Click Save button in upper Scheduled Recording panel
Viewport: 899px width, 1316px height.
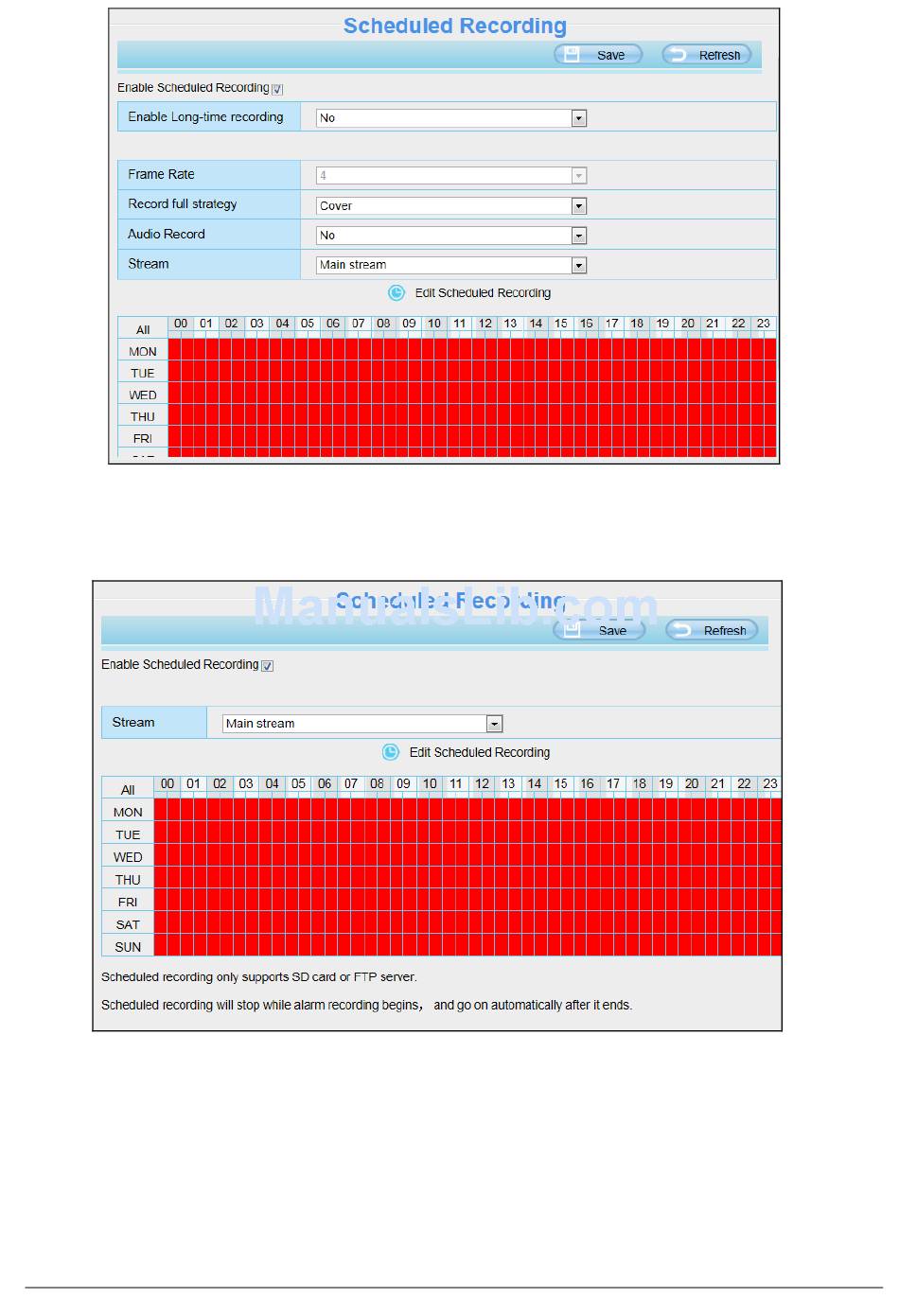tap(598, 55)
